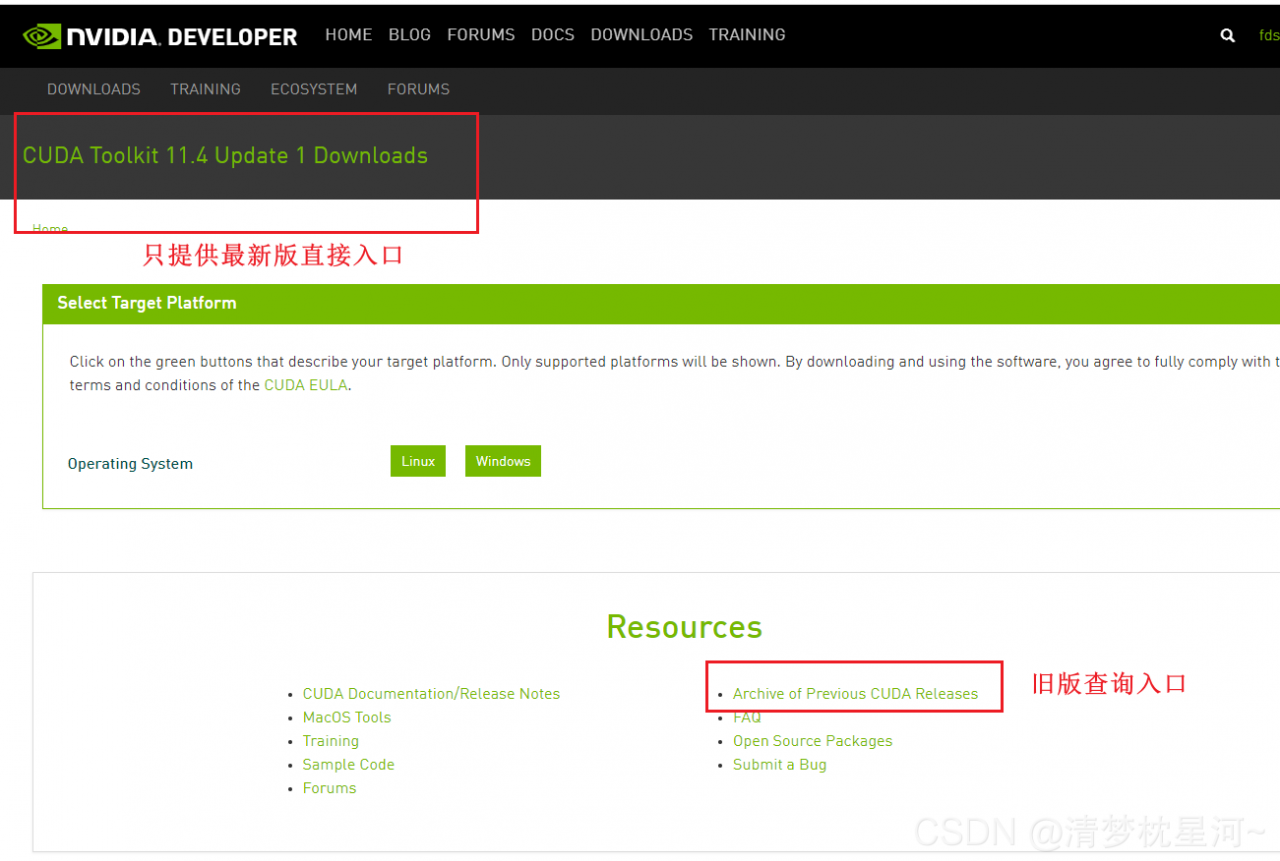The image size is (1280, 861).
Task: Select ECOSYSTEM in secondary bar
Action: tap(314, 89)
